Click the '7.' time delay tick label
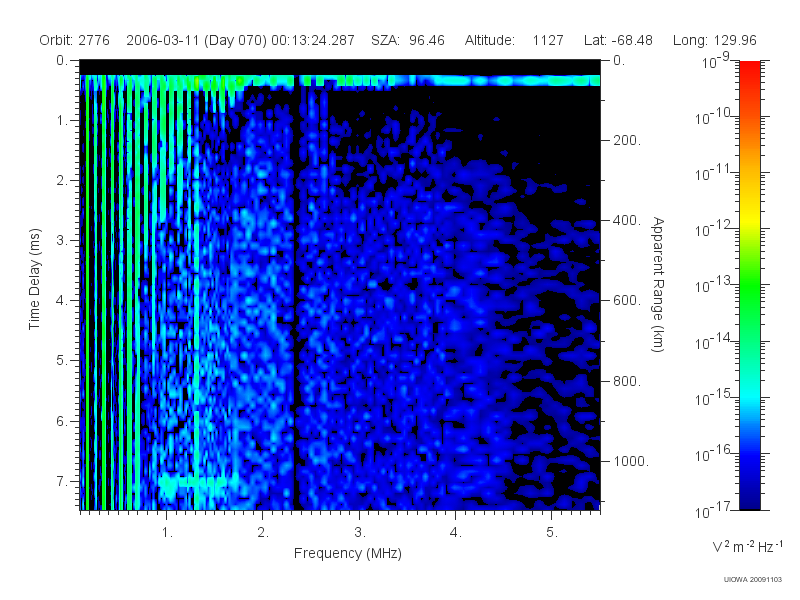 pos(61,481)
